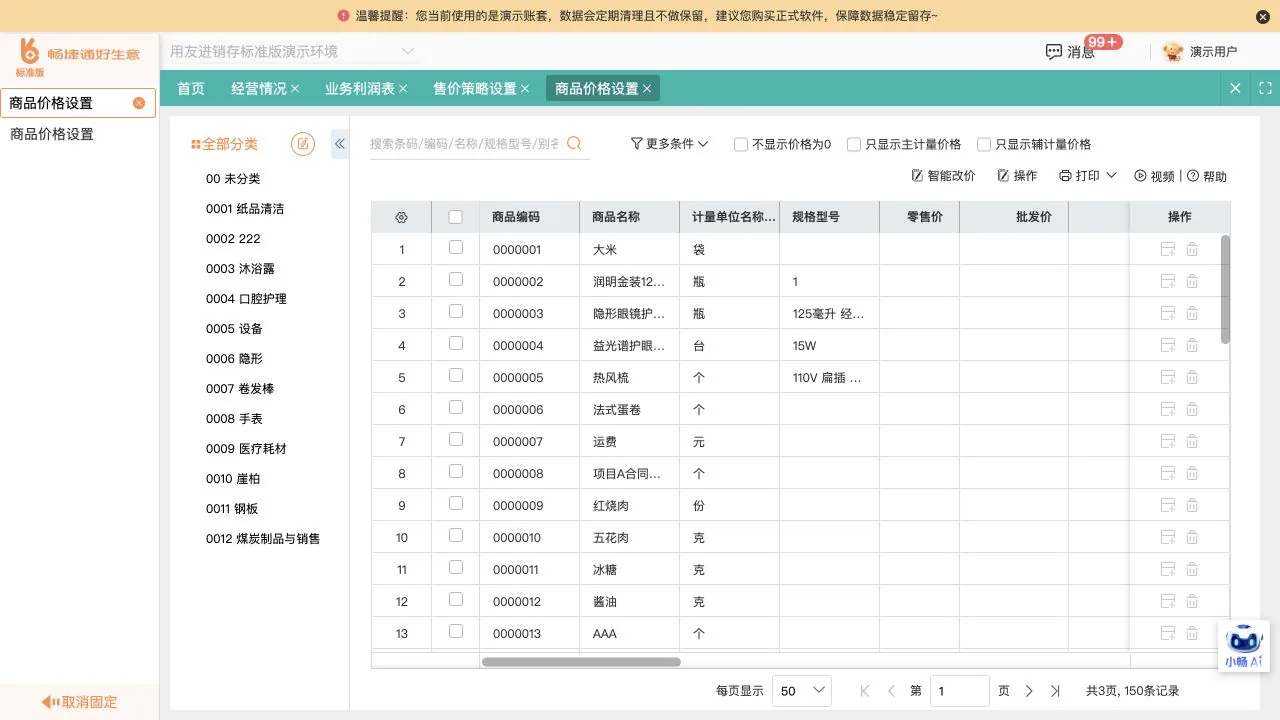Click the 操作 toolbar button
This screenshot has width=1280, height=720.
click(x=1017, y=176)
